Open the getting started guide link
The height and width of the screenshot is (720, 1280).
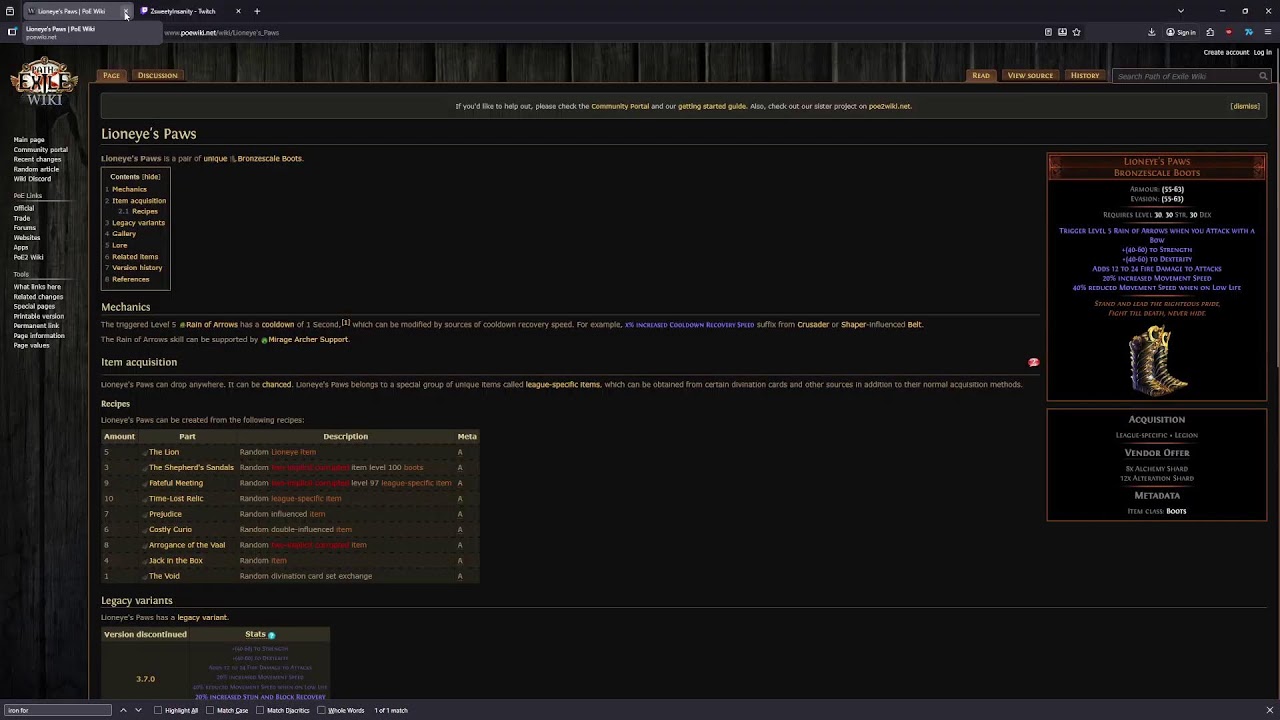pos(712,106)
